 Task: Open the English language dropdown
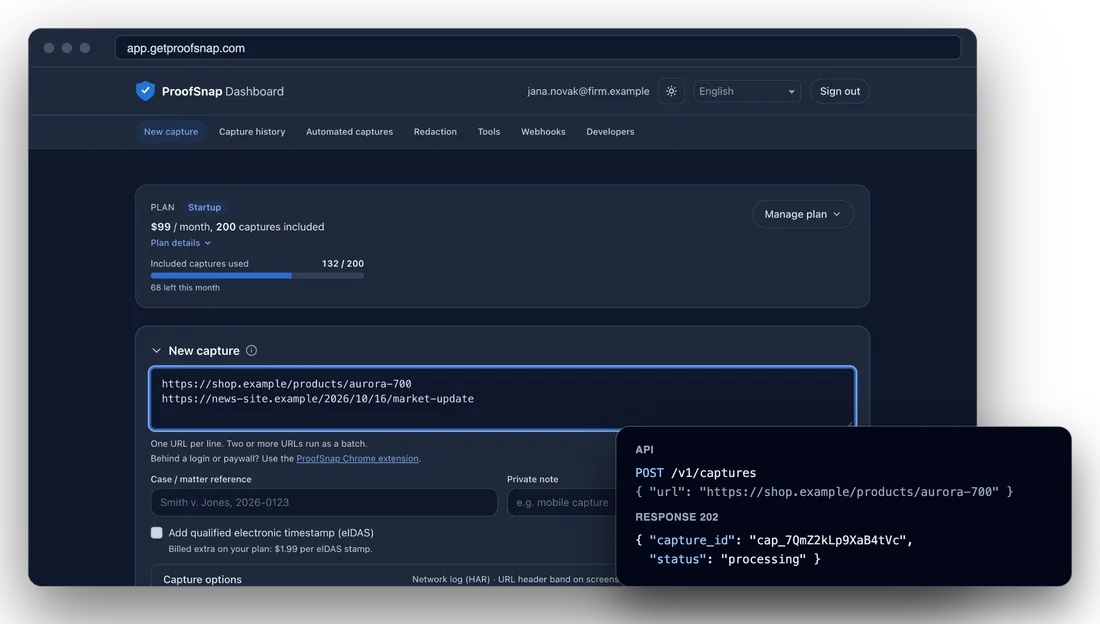click(747, 91)
